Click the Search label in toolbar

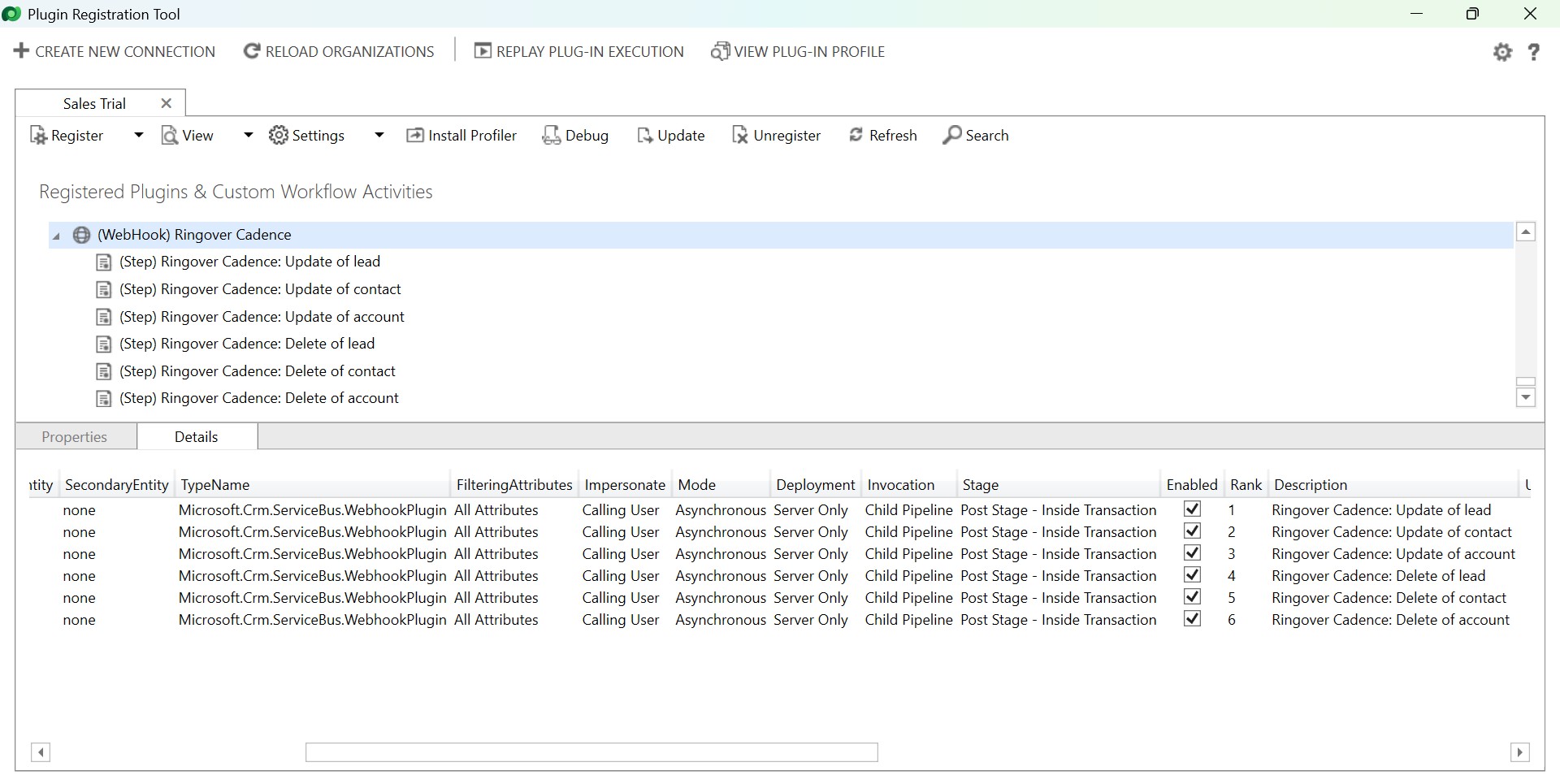(986, 136)
